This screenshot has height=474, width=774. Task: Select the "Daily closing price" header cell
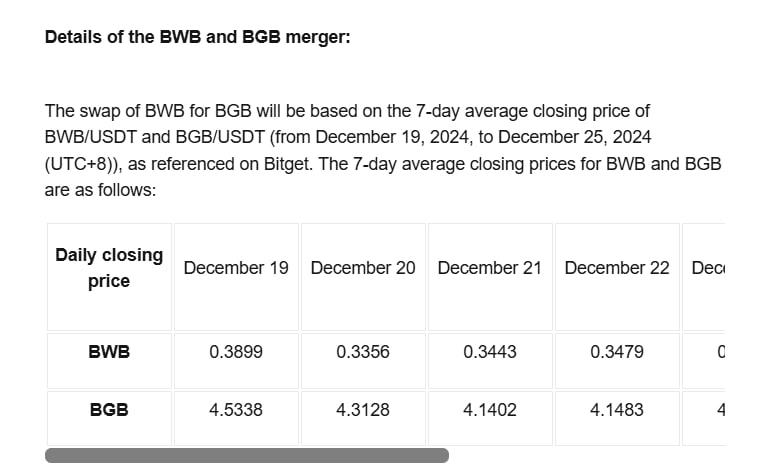(109, 268)
